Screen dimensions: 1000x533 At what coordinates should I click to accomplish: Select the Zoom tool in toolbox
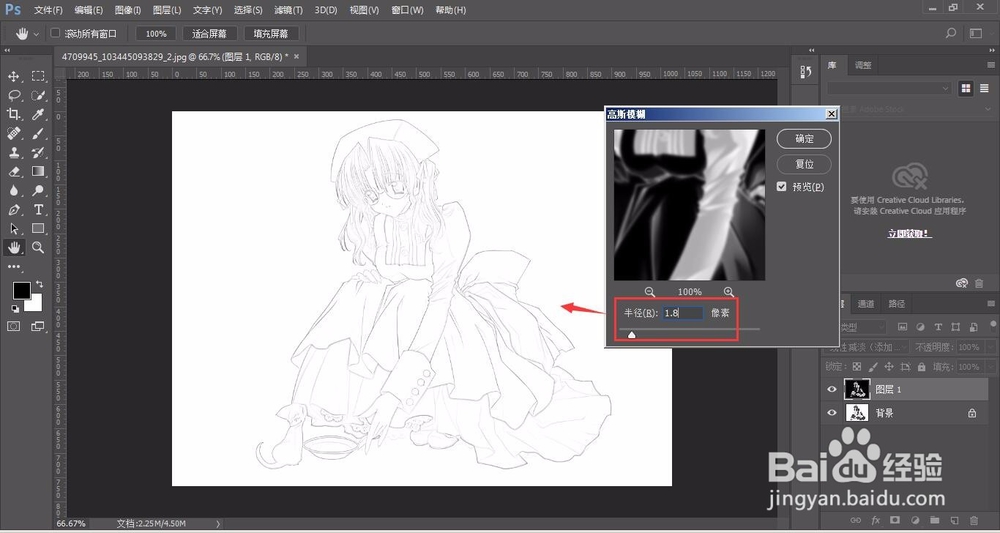38,247
